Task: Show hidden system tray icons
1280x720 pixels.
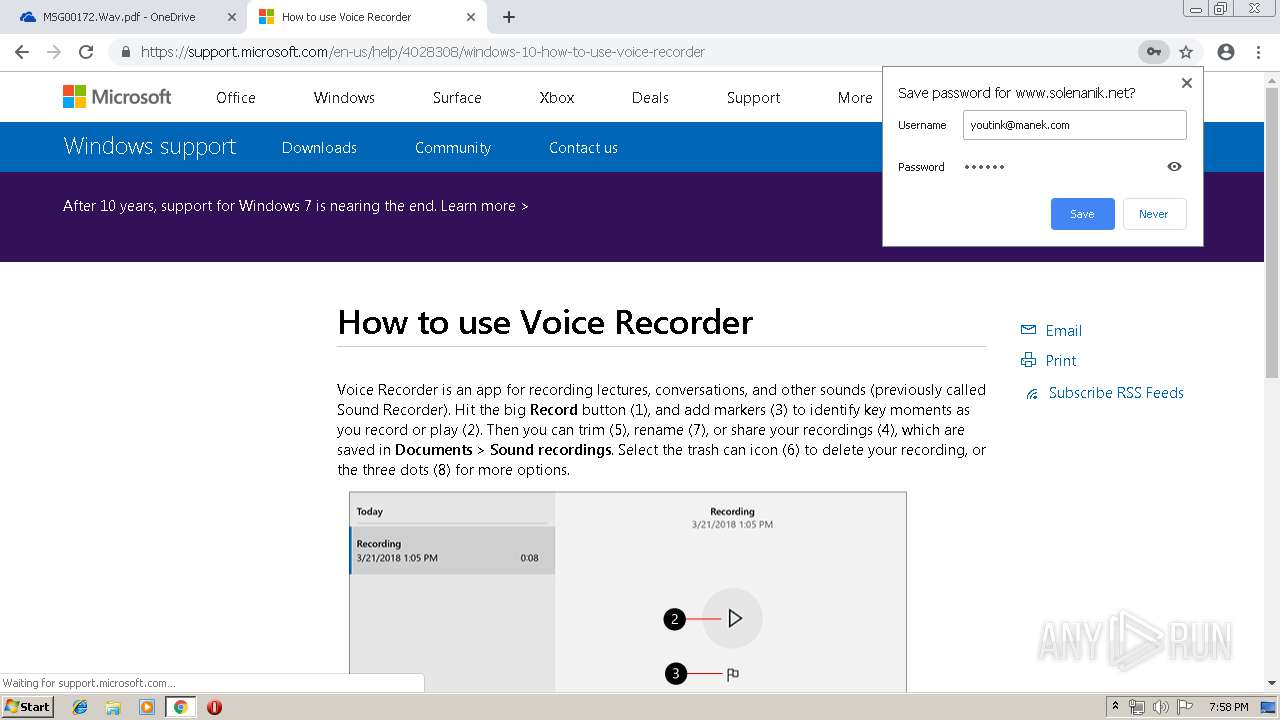Action: coord(1115,707)
